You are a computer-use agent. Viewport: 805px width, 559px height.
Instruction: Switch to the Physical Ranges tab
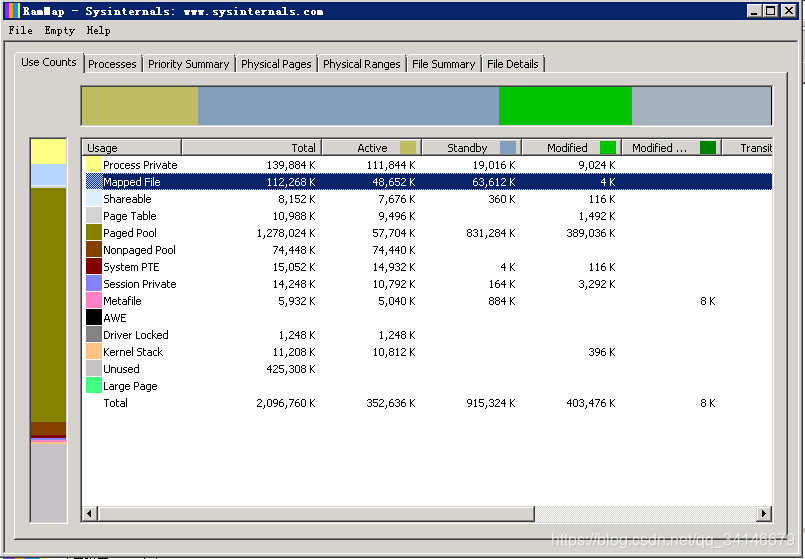361,64
